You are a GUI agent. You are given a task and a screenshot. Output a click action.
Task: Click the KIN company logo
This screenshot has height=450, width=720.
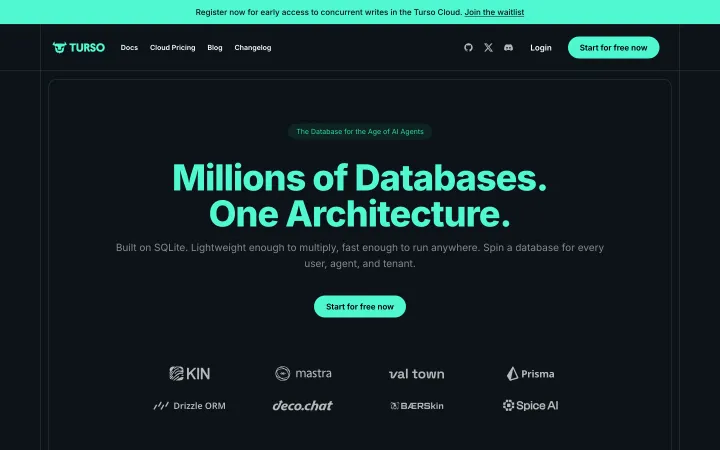point(190,373)
